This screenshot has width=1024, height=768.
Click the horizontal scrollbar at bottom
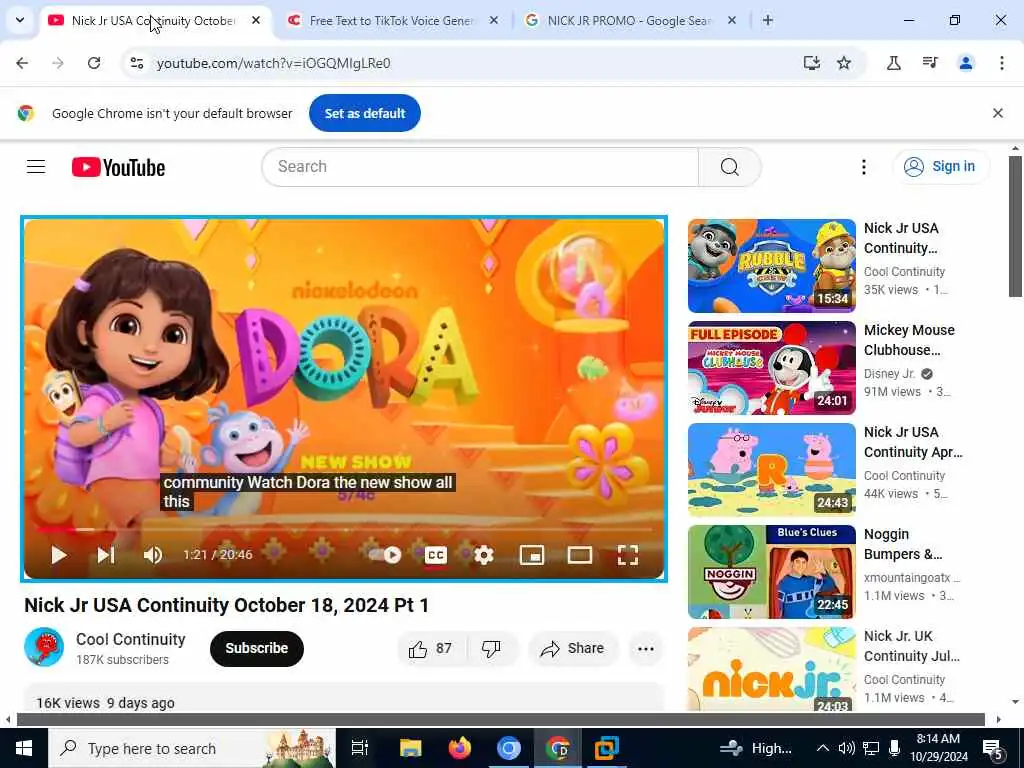(x=500, y=720)
